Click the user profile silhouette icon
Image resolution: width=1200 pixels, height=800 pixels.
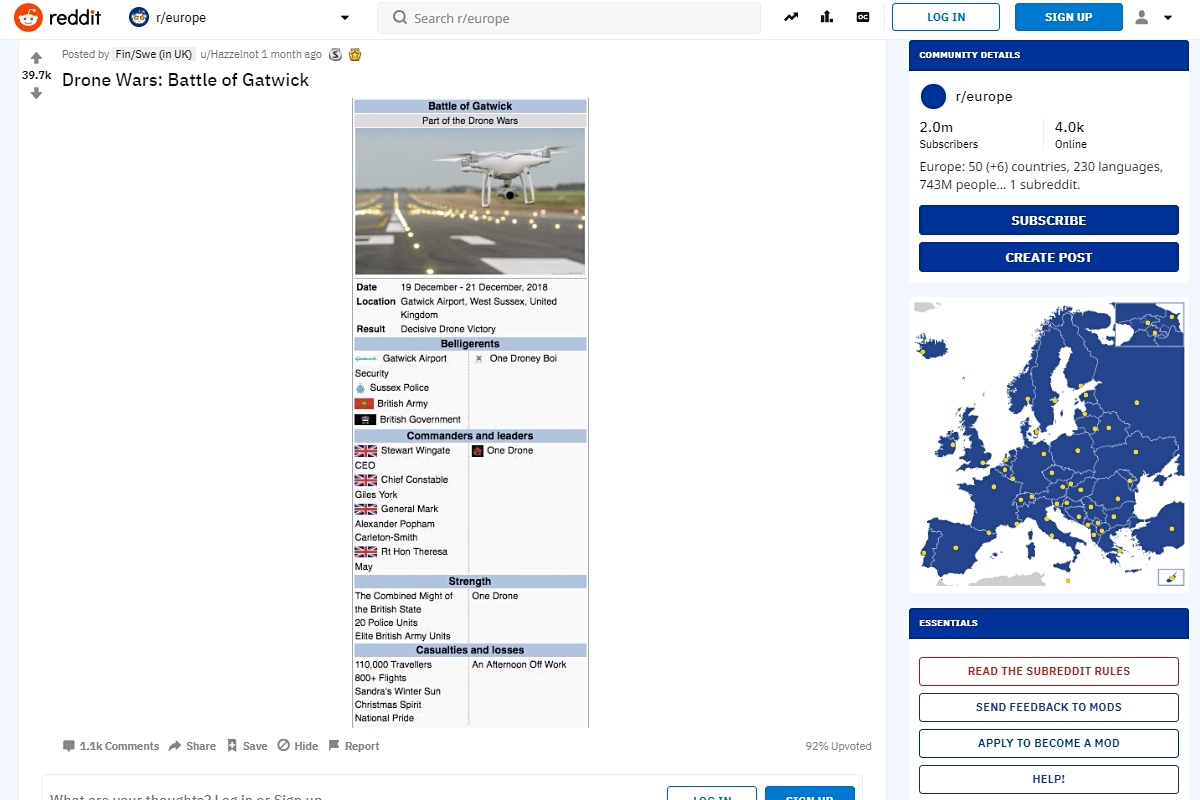coord(1142,17)
